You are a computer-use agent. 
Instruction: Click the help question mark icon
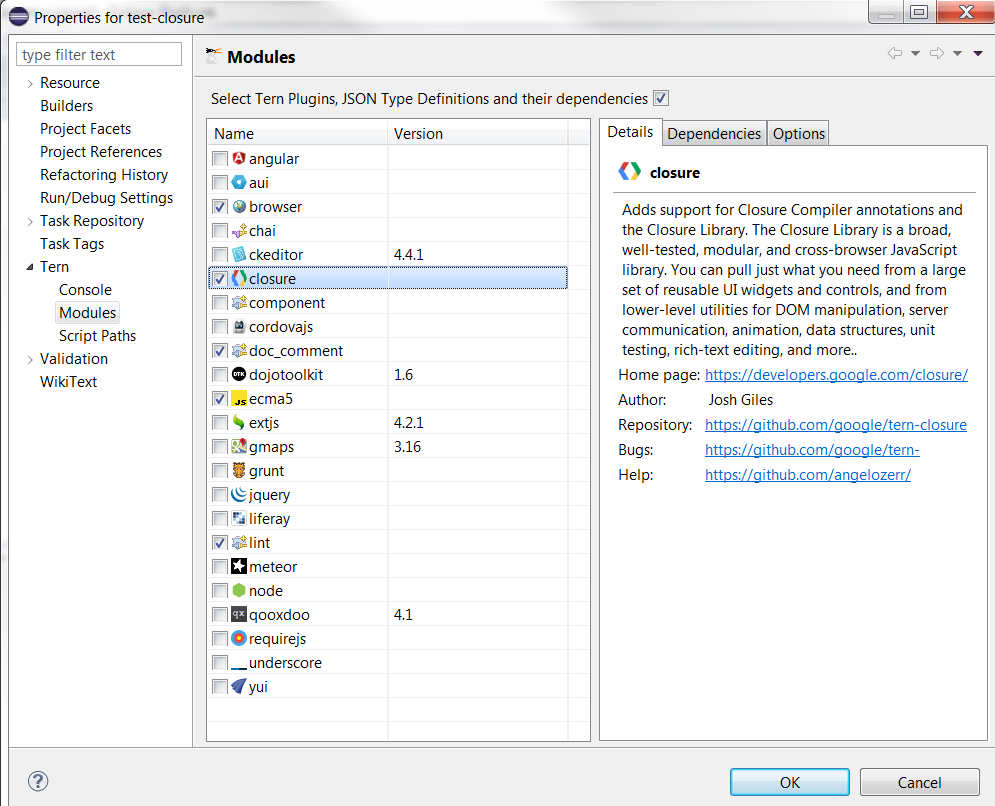[37, 781]
